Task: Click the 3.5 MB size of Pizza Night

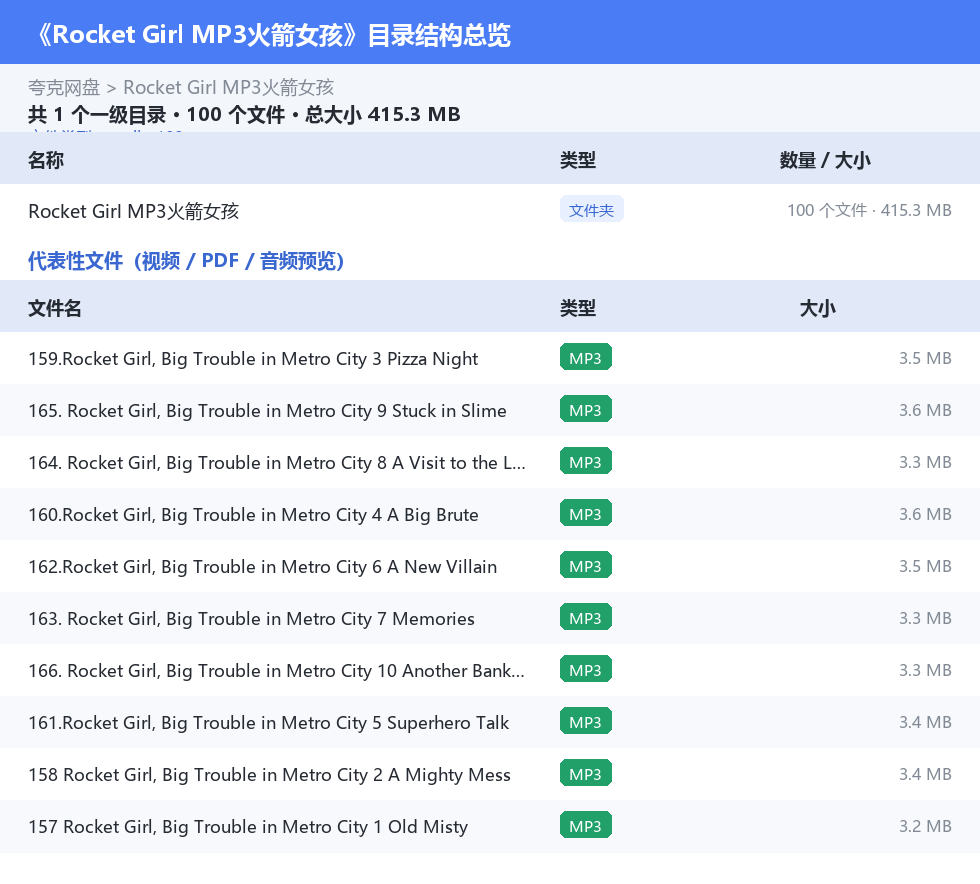Action: tap(925, 359)
